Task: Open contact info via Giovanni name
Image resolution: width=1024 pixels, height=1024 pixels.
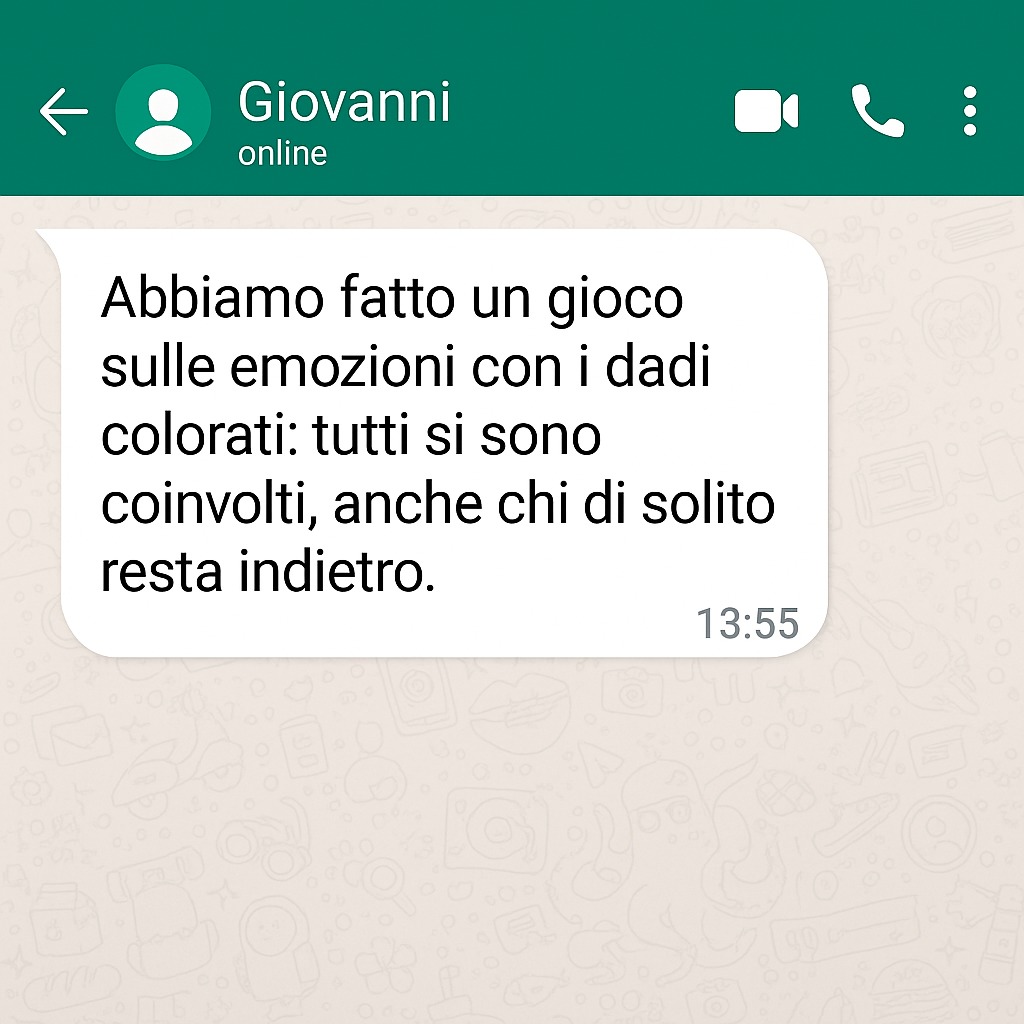Action: (344, 101)
